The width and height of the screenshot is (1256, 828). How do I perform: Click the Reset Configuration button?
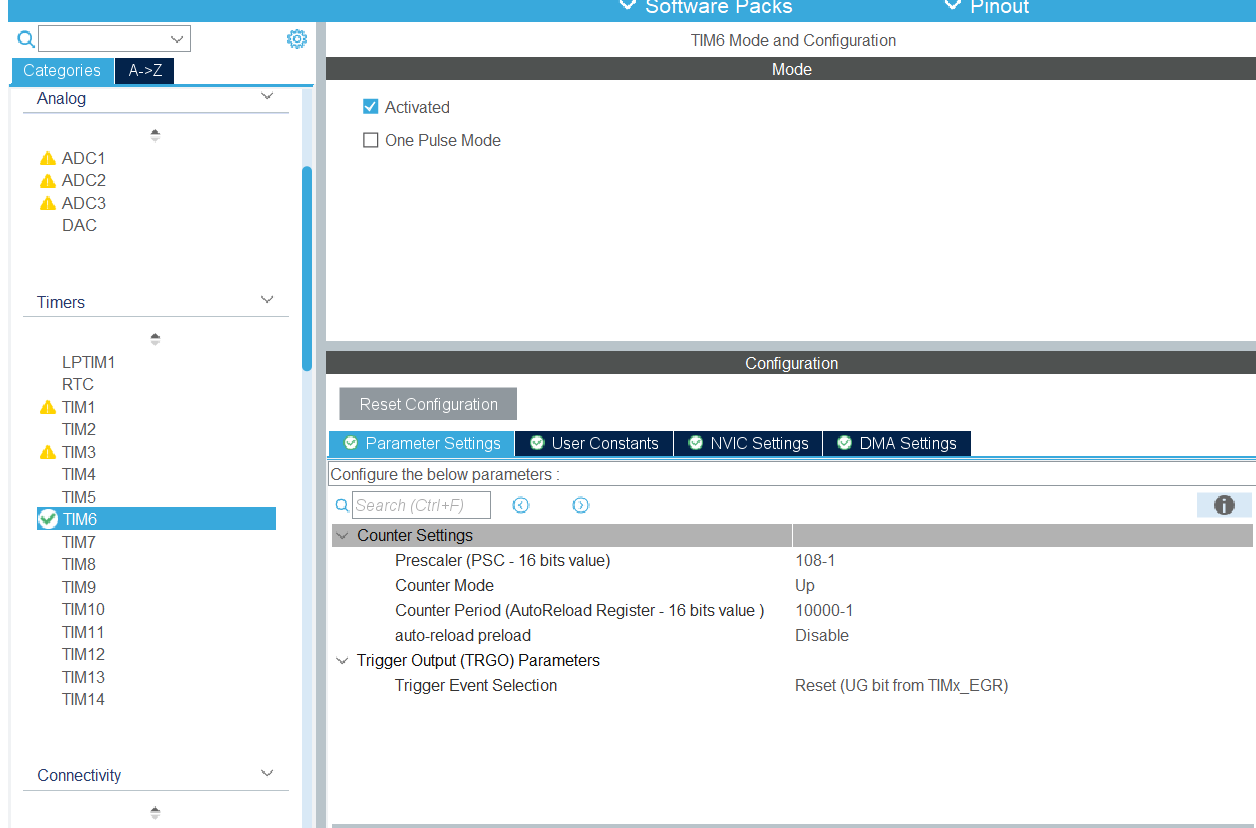(x=428, y=404)
